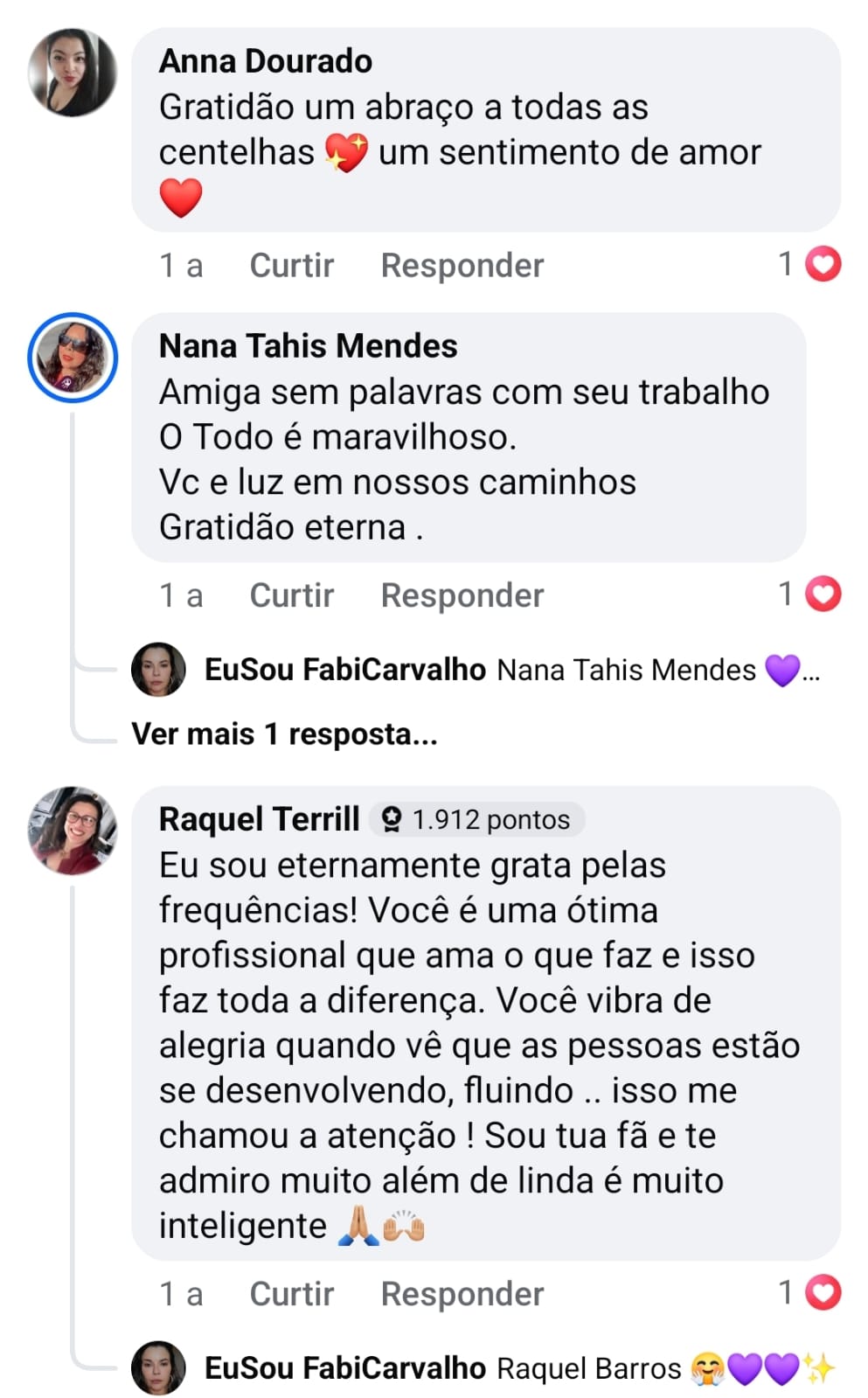Open the Raquel Terrill name link

tap(259, 819)
